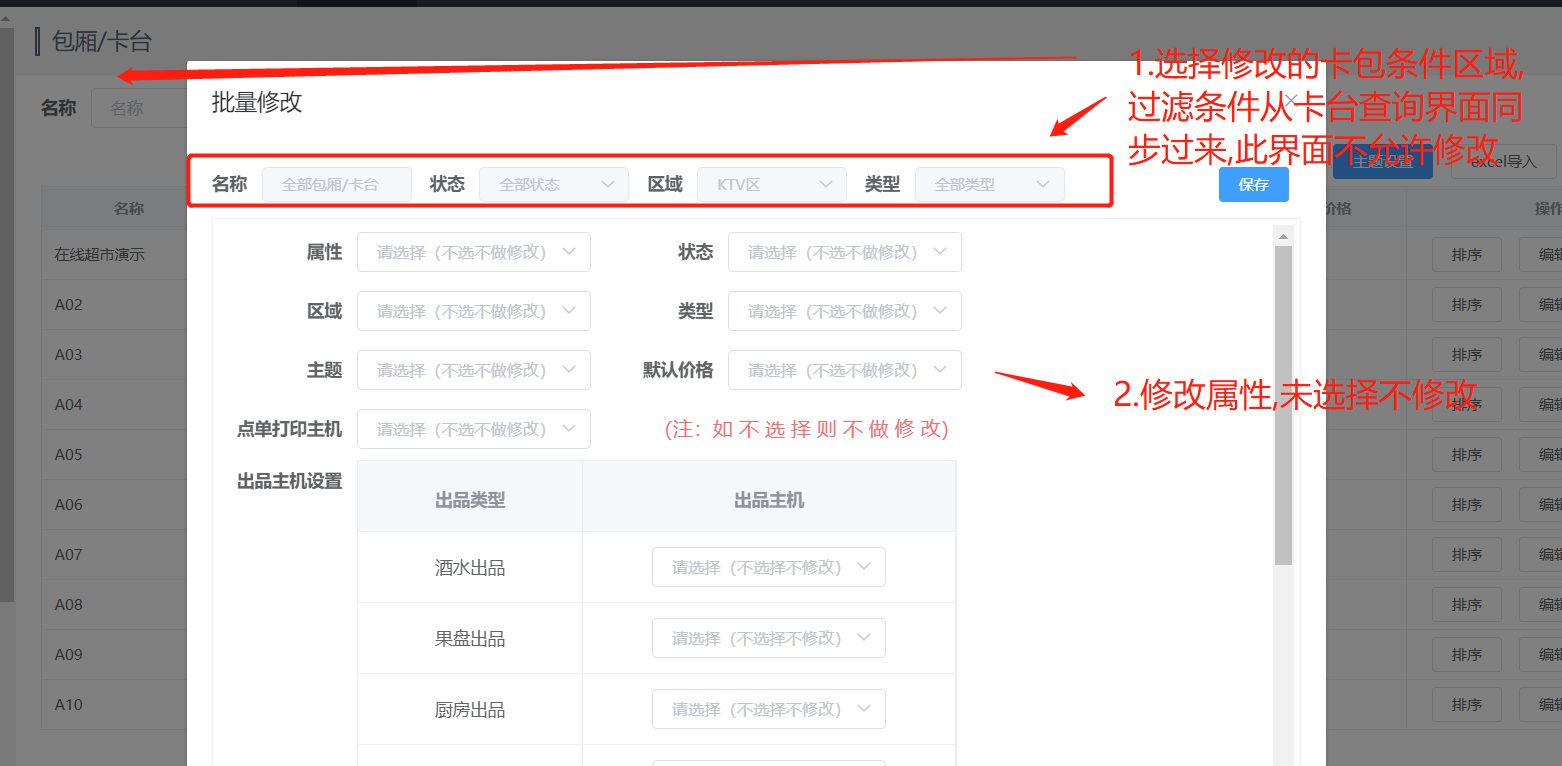Click the A03 row name
Viewport: 1562px width, 766px height.
tap(69, 355)
